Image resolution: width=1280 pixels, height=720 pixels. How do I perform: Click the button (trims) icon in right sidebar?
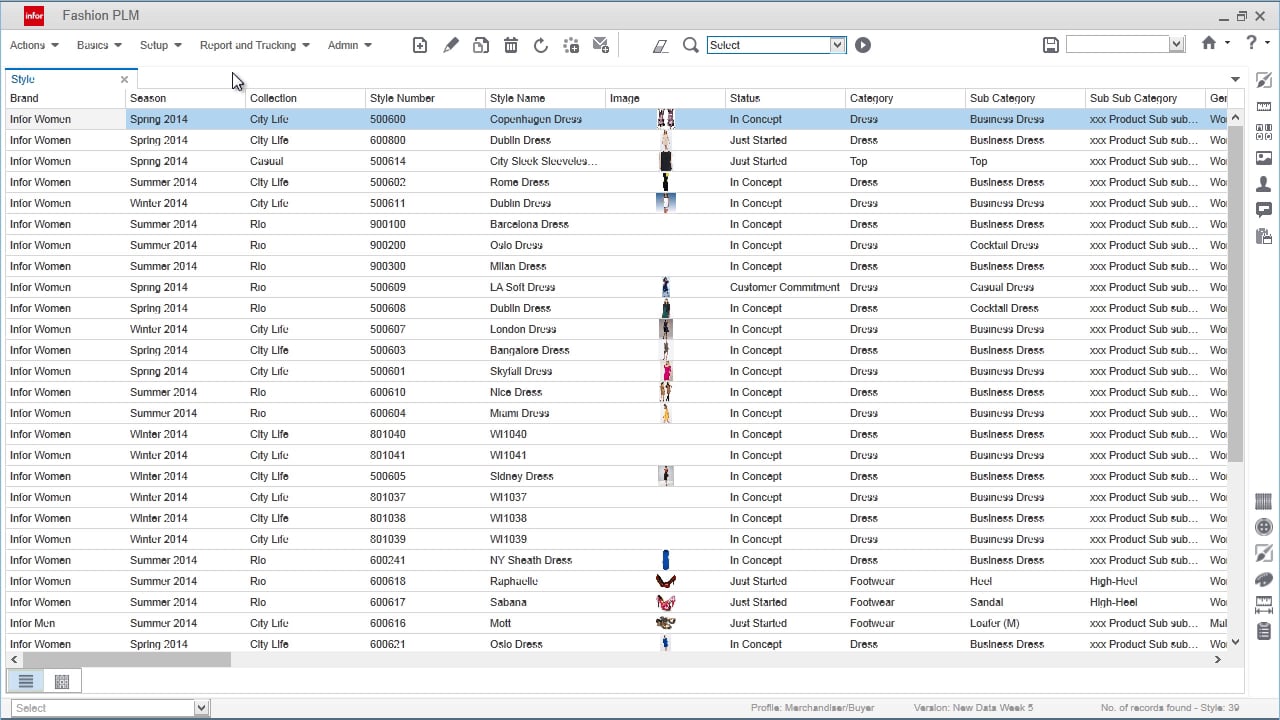pos(1264,527)
